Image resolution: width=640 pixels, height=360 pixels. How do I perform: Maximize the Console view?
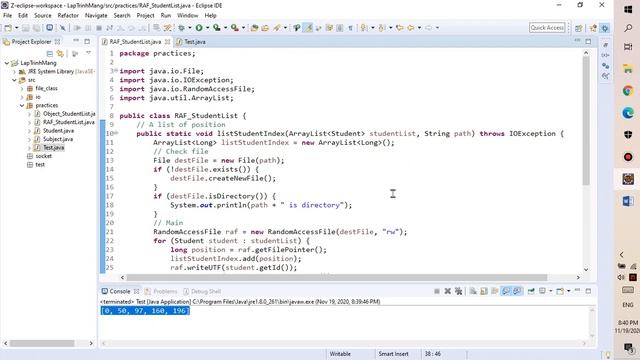(x=588, y=291)
